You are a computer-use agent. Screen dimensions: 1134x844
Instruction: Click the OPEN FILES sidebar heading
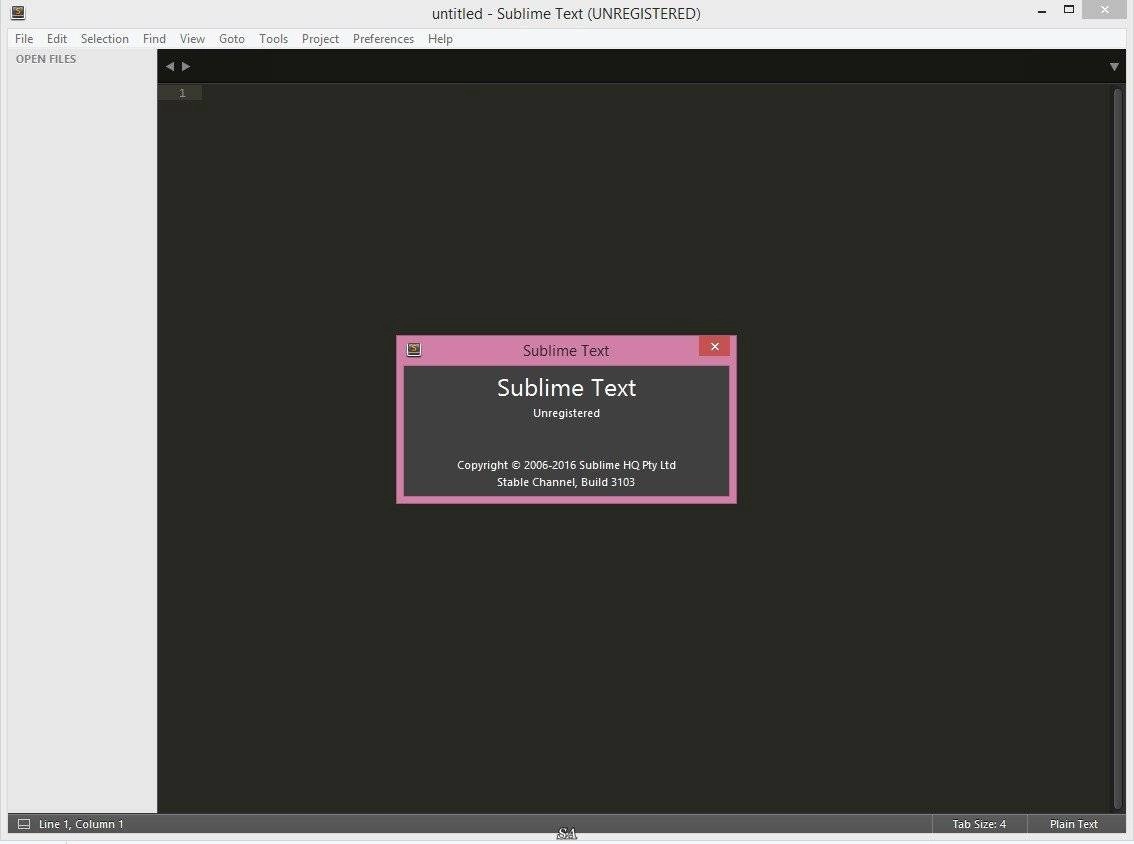(46, 59)
